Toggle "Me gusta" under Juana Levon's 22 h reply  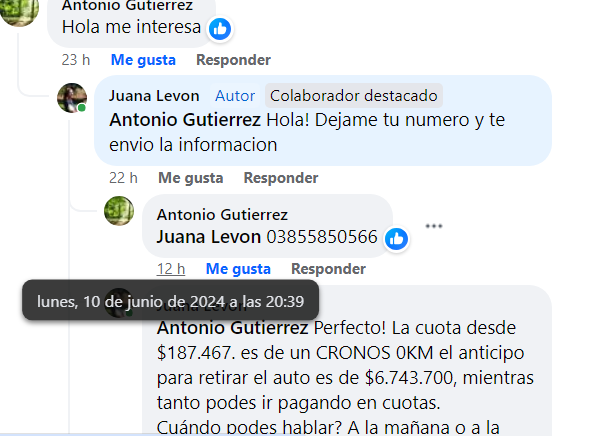(190, 178)
